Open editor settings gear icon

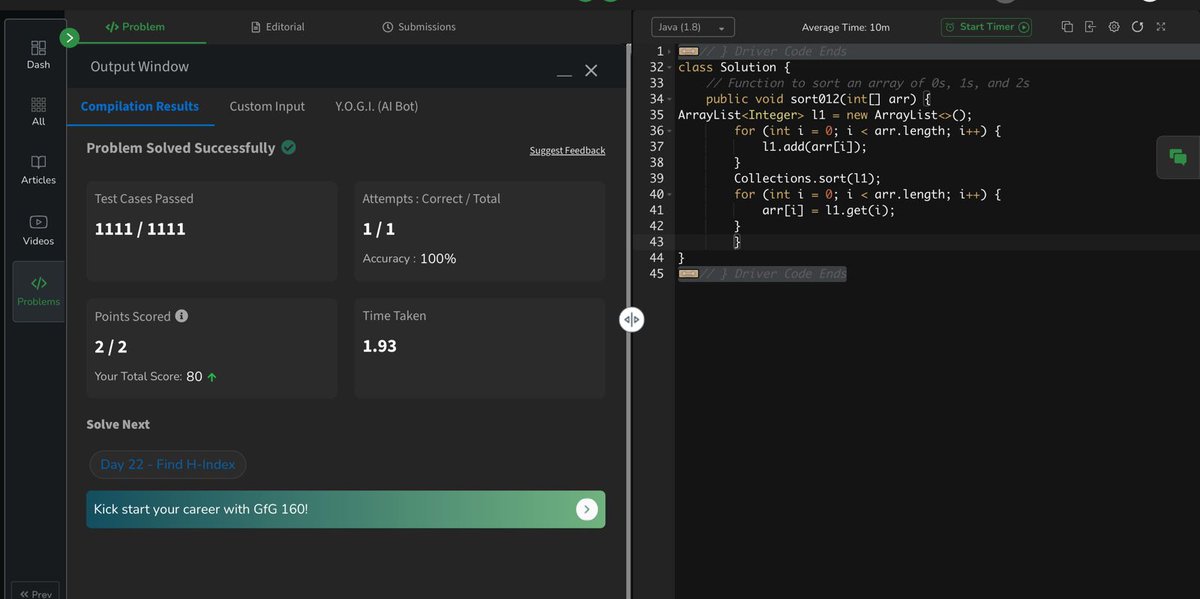(x=1114, y=27)
